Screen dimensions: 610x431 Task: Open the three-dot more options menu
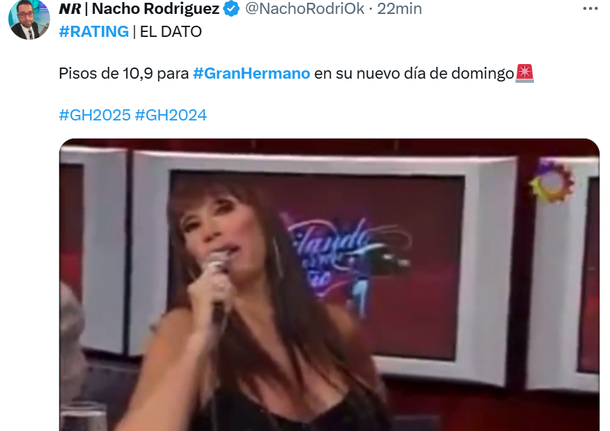click(590, 9)
